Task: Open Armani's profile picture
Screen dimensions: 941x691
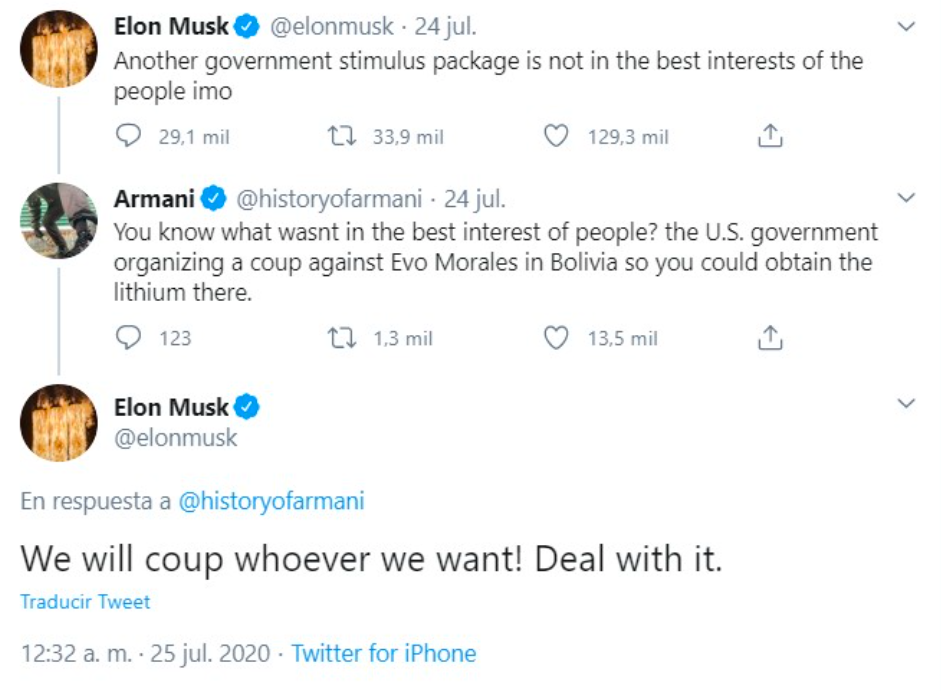Action: click(59, 219)
